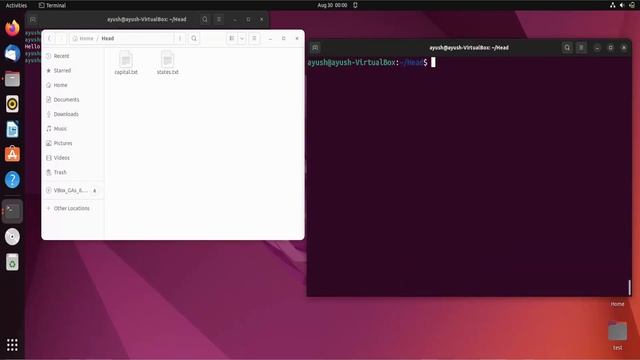Click scrollbar in front terminal window
This screenshot has height=360, width=640.
pyautogui.click(x=629, y=287)
